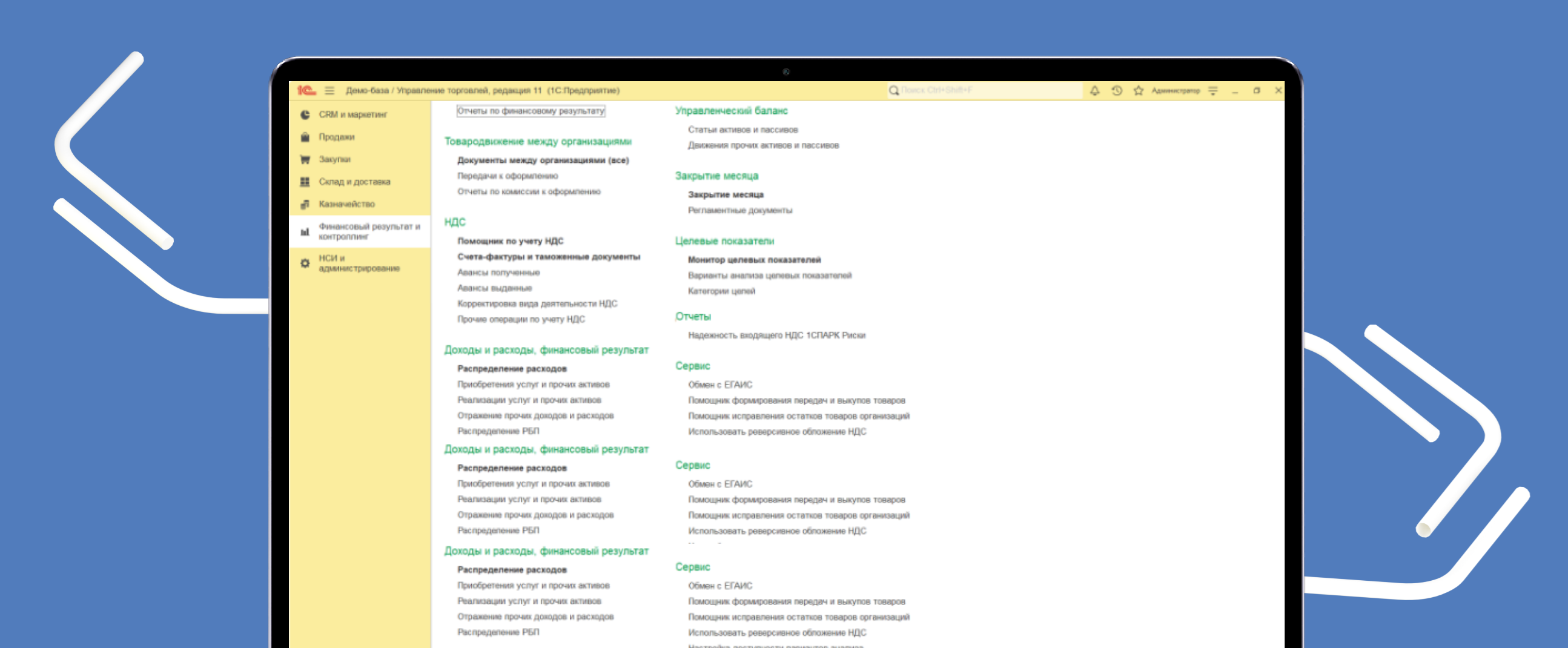Open service settings lines icon beside Администратор
Image resolution: width=1568 pixels, height=648 pixels.
coord(1213,91)
